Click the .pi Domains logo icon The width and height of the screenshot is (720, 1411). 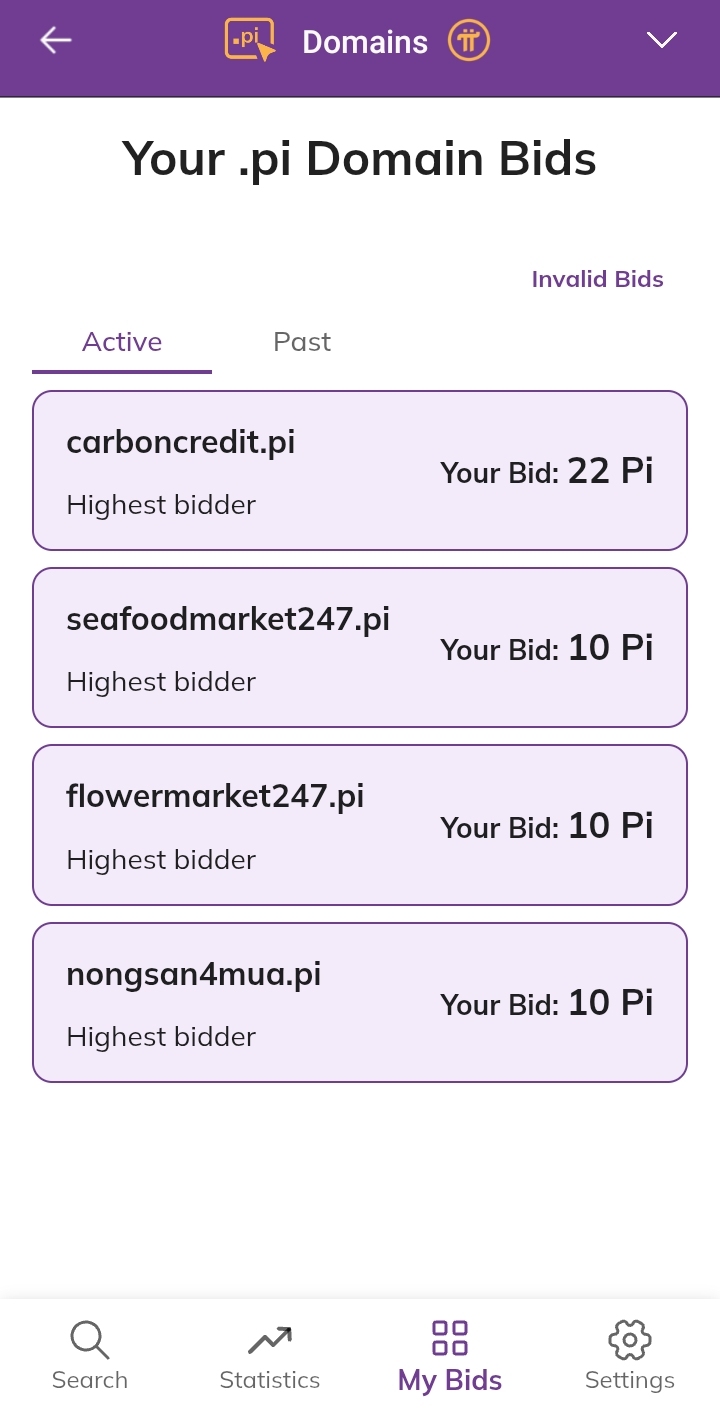(250, 40)
